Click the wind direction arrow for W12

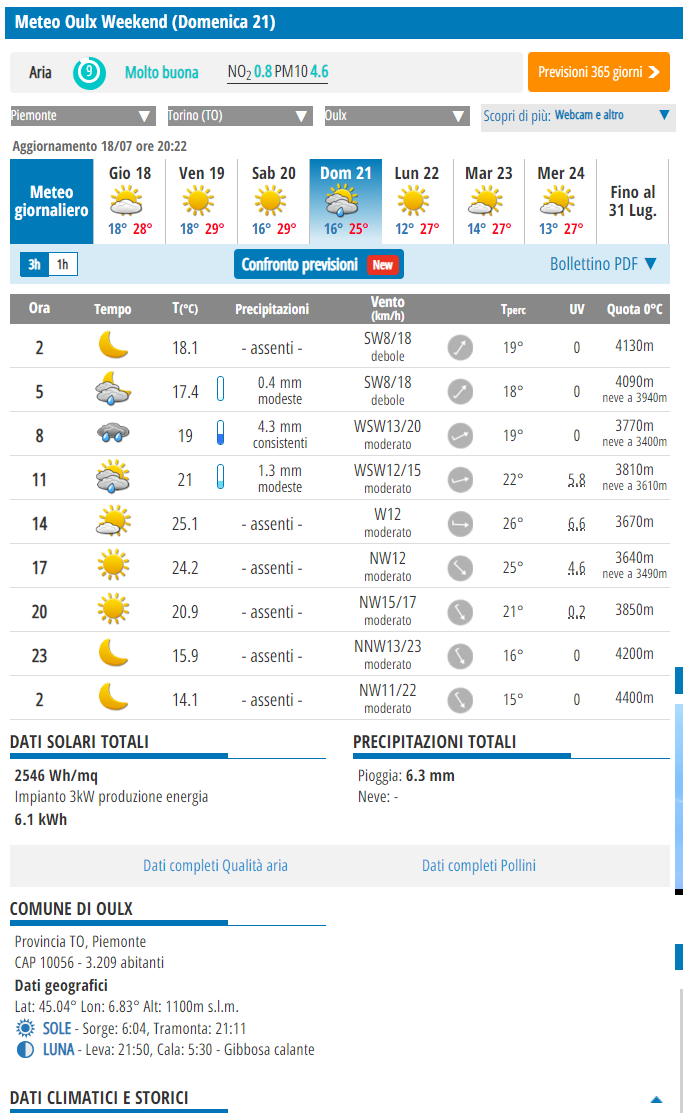460,523
